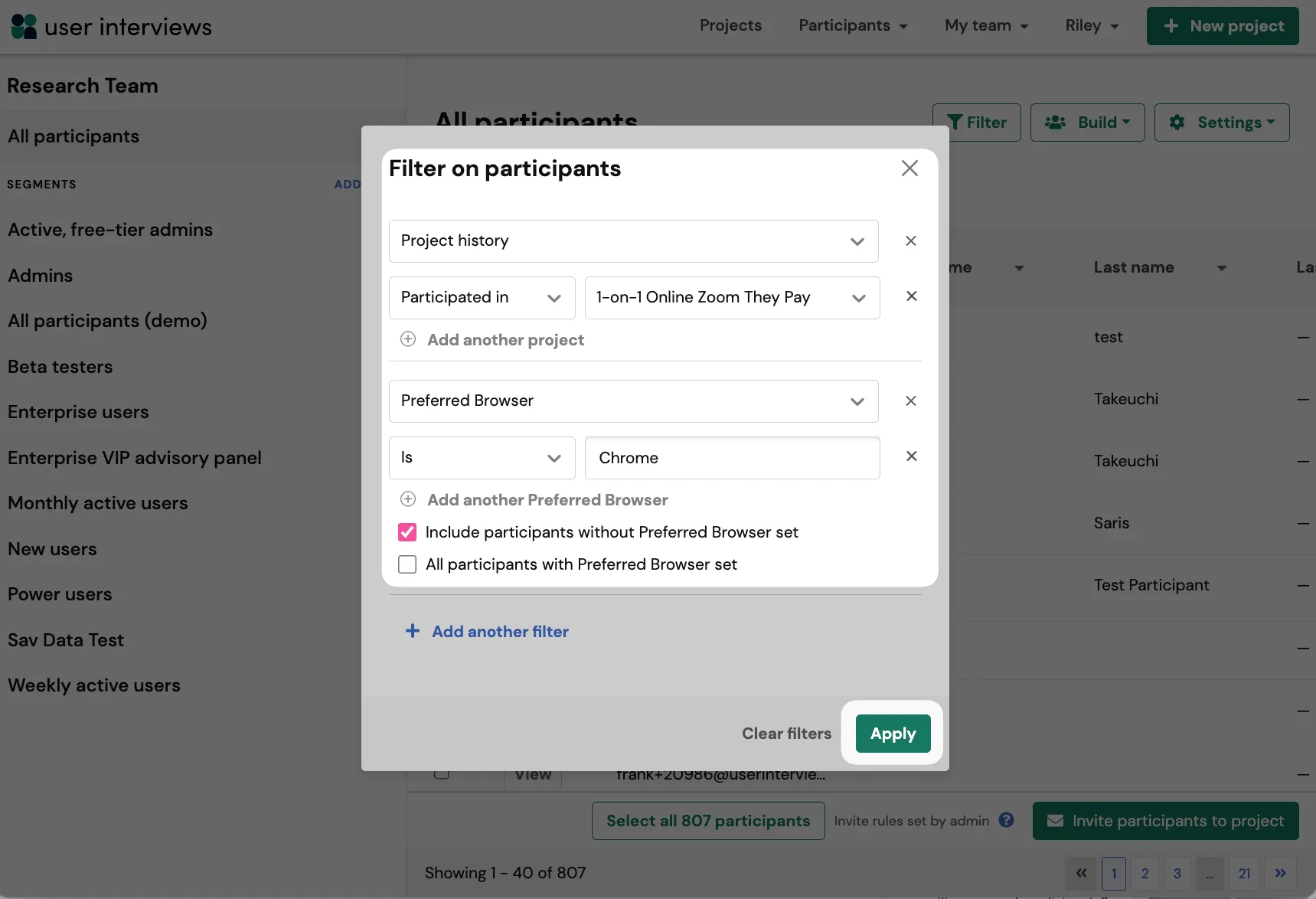
Task: Go to page 21 of participants
Action: pos(1245,873)
